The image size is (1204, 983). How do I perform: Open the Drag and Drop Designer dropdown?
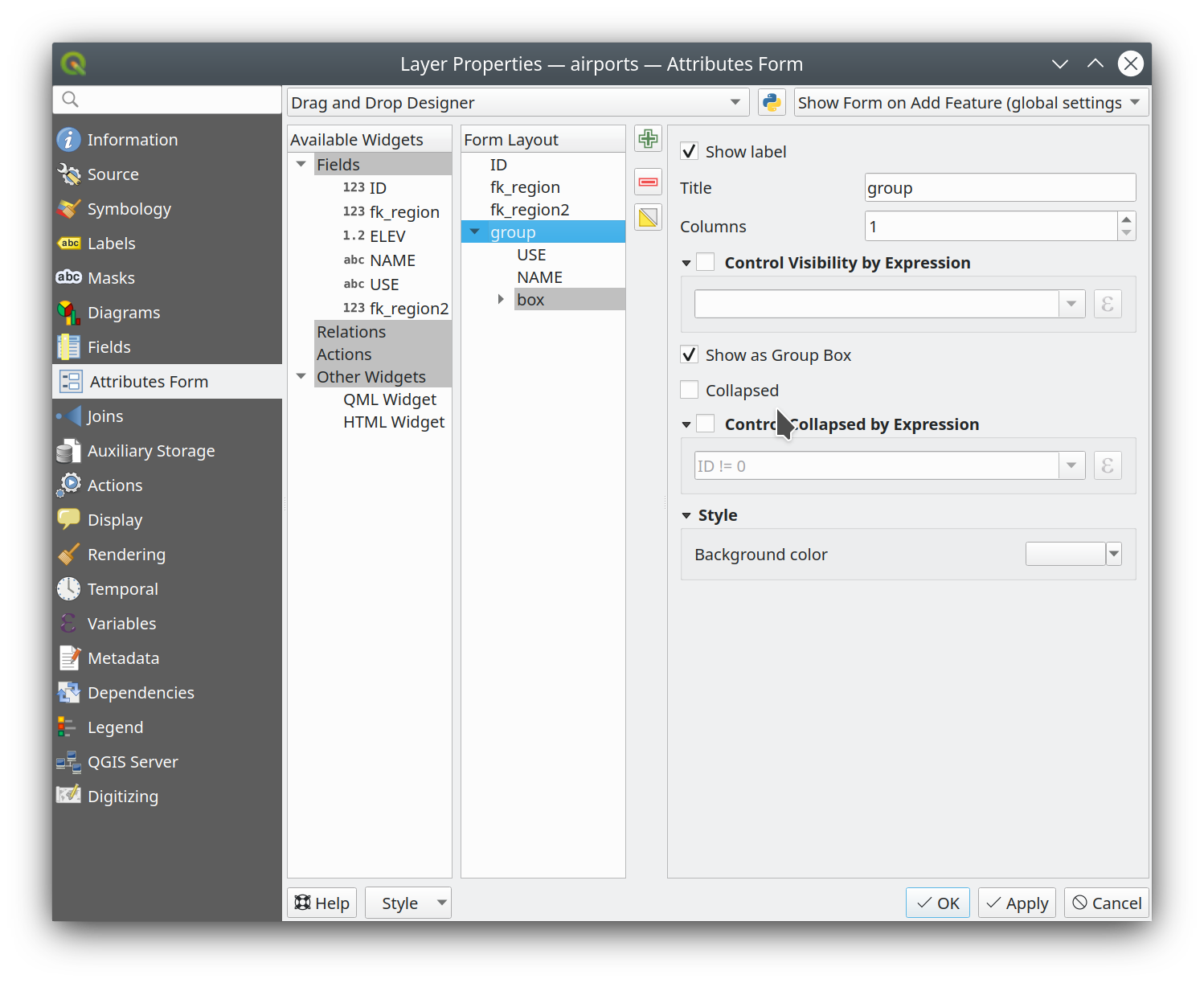pyautogui.click(x=518, y=103)
